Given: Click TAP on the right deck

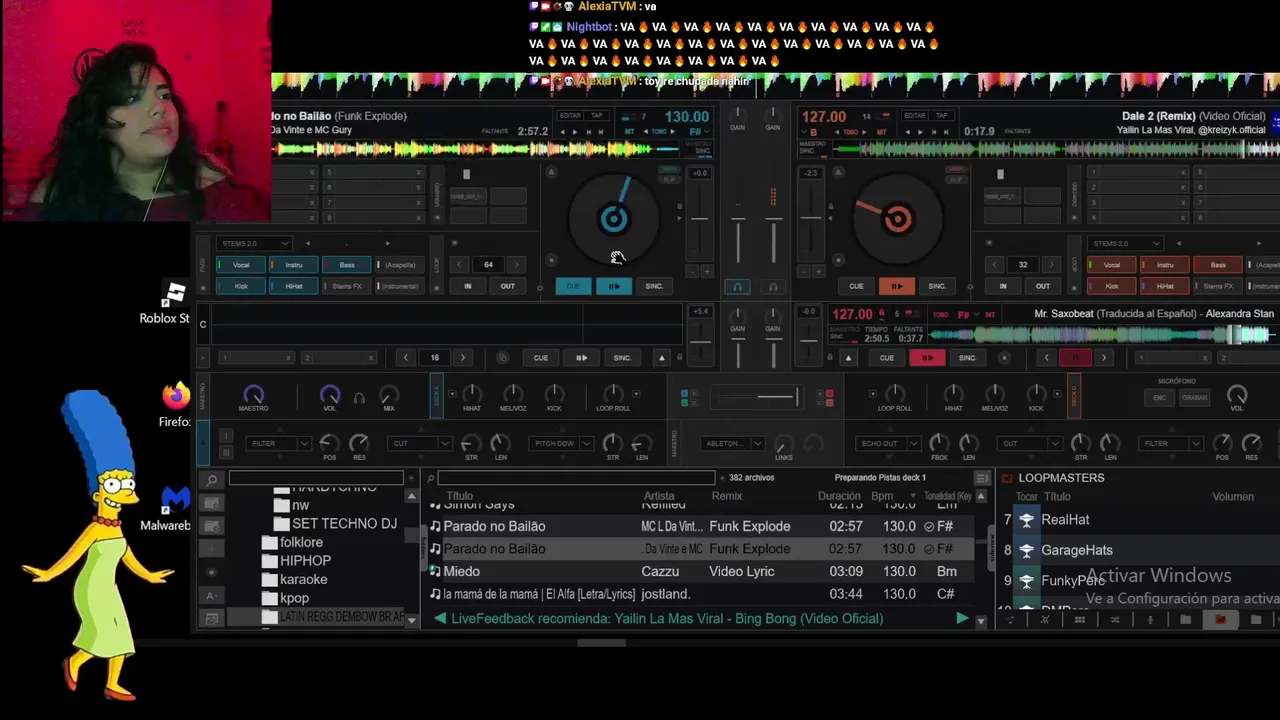Looking at the screenshot, I should (941, 116).
